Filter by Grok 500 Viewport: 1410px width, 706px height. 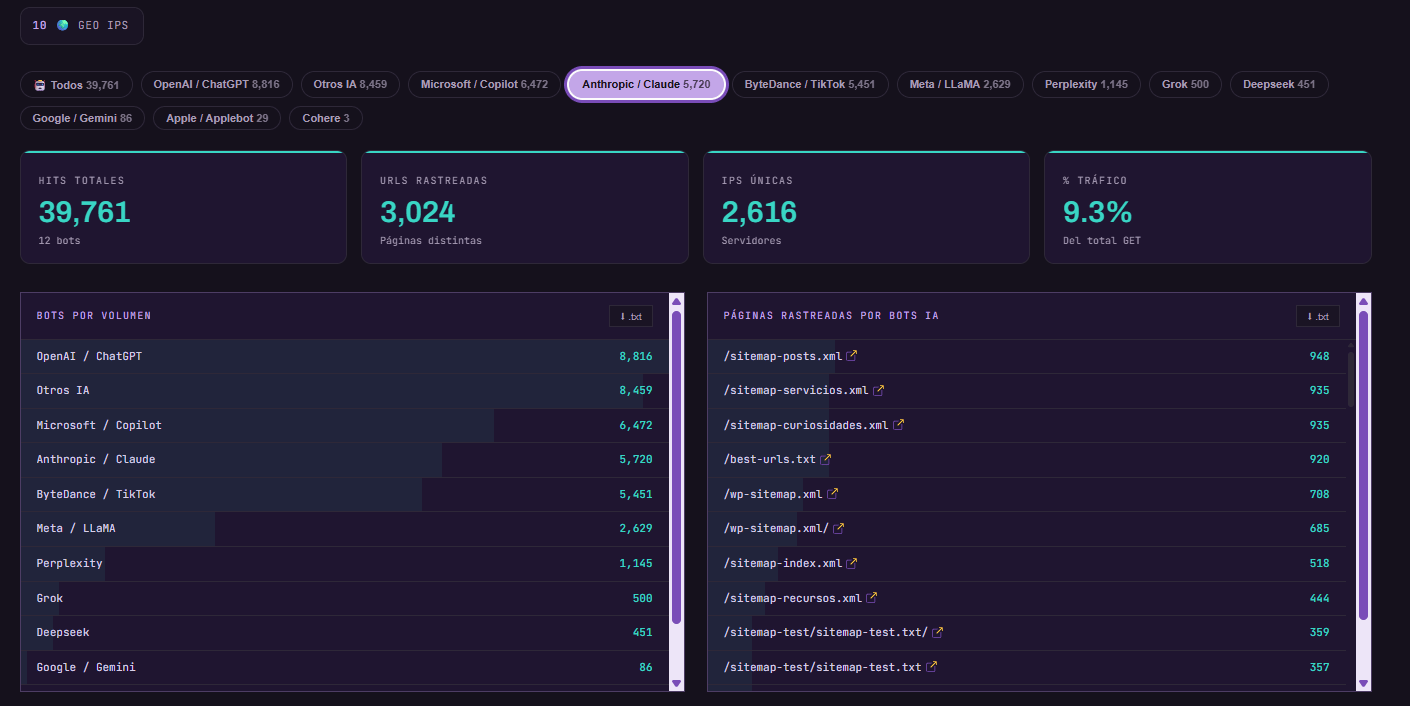pyautogui.click(x=1185, y=85)
